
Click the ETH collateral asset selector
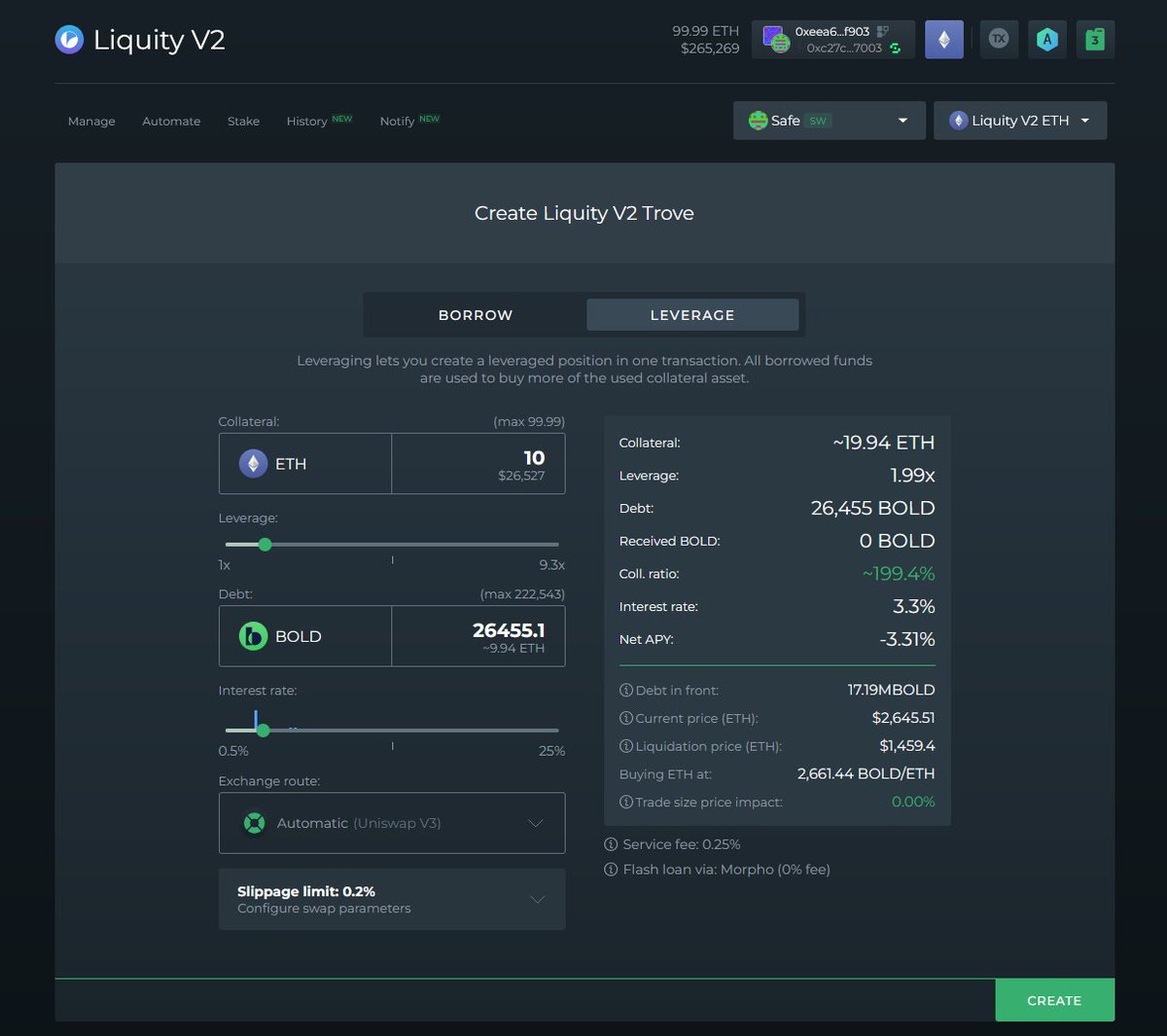(305, 464)
